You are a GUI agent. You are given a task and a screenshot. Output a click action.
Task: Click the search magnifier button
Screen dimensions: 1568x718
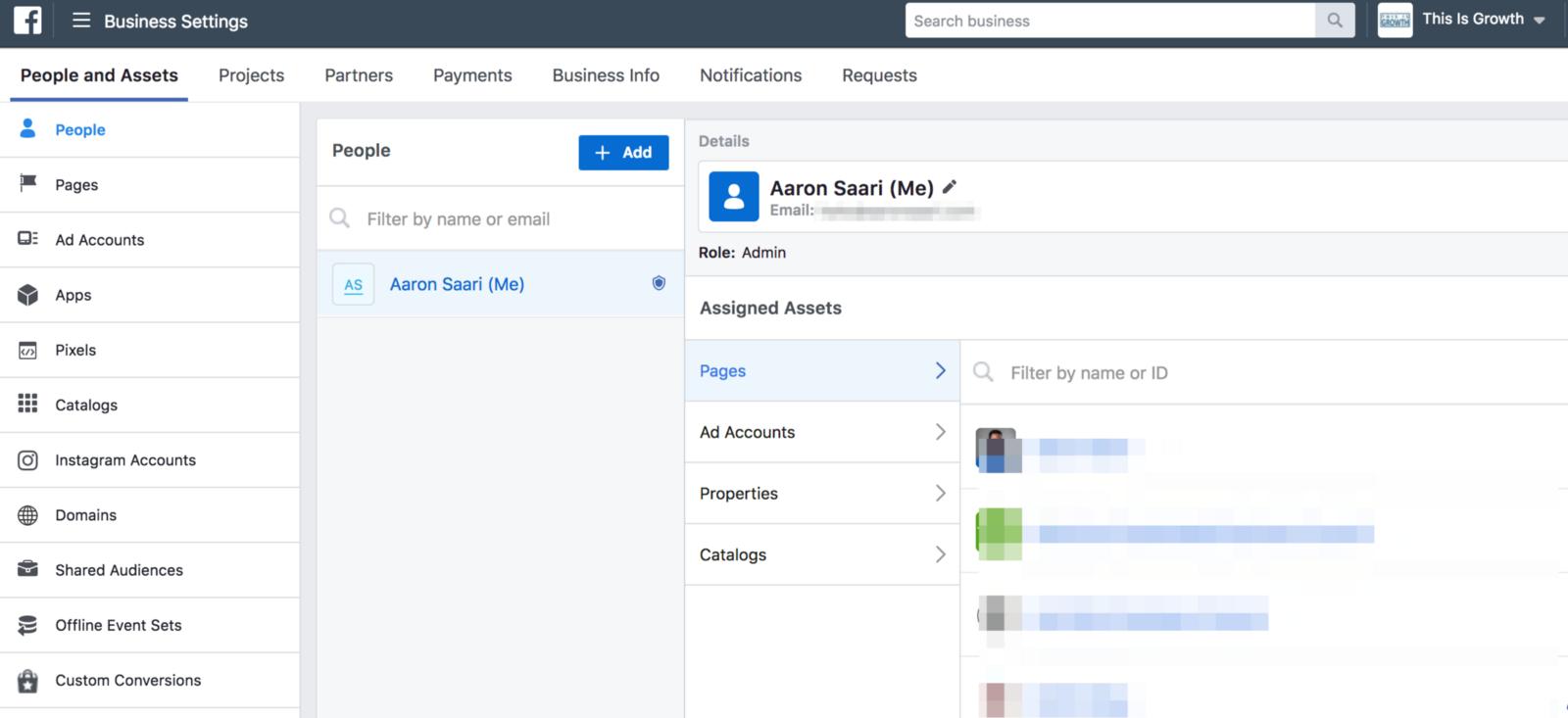(x=1335, y=21)
